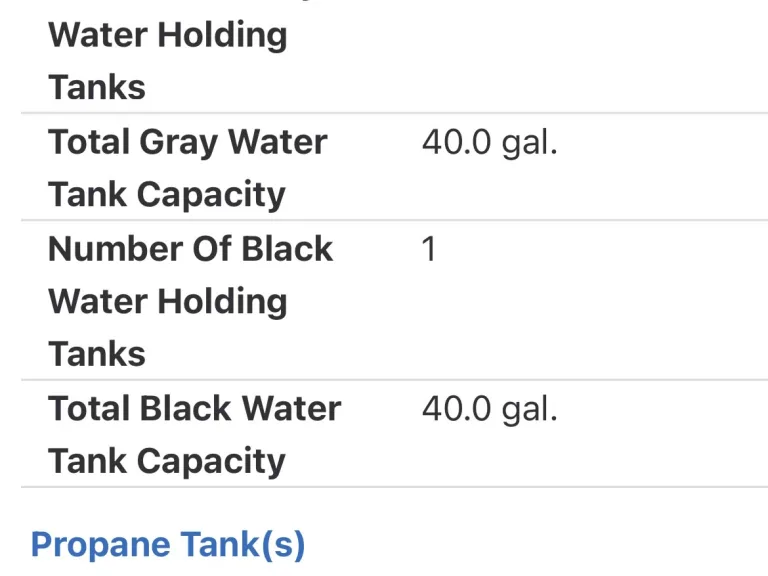Click the gal. unit in the gray water row
The height and width of the screenshot is (576, 768).
(530, 144)
